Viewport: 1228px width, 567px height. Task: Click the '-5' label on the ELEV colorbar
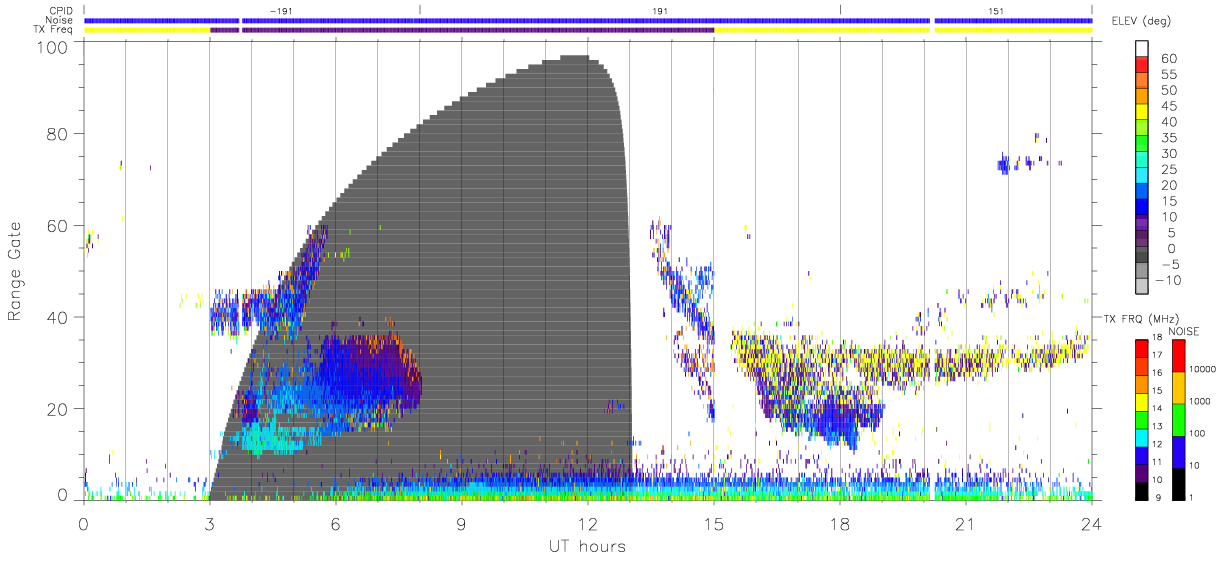pyautogui.click(x=1171, y=265)
